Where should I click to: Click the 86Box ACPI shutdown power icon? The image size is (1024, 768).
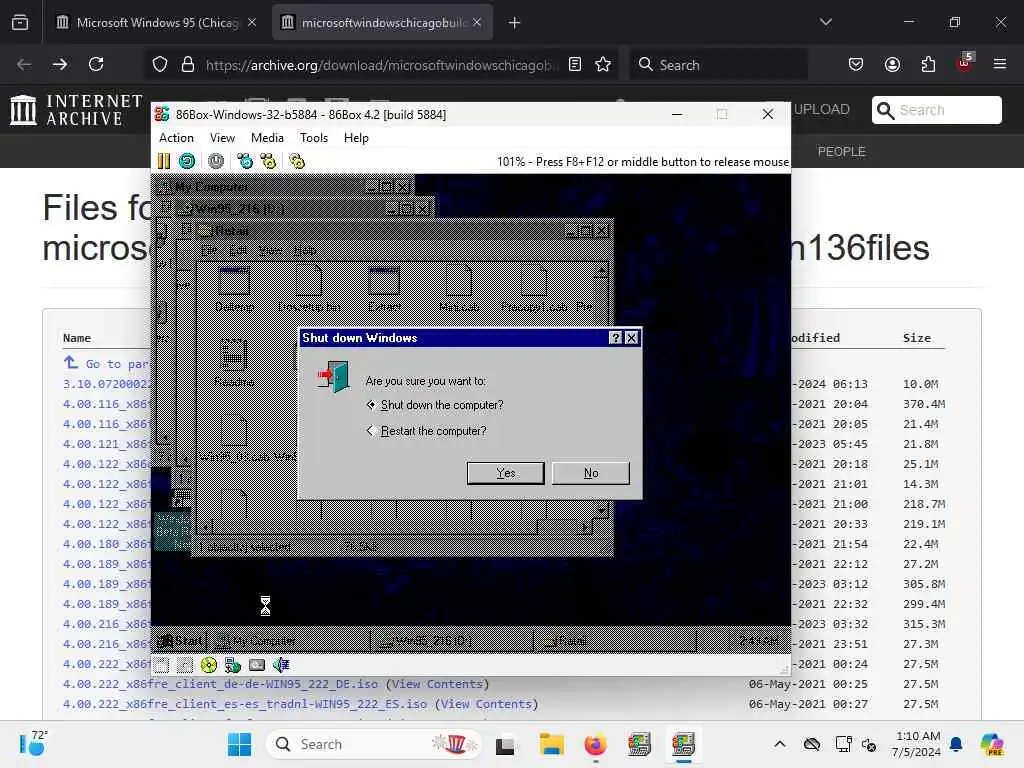(x=216, y=161)
